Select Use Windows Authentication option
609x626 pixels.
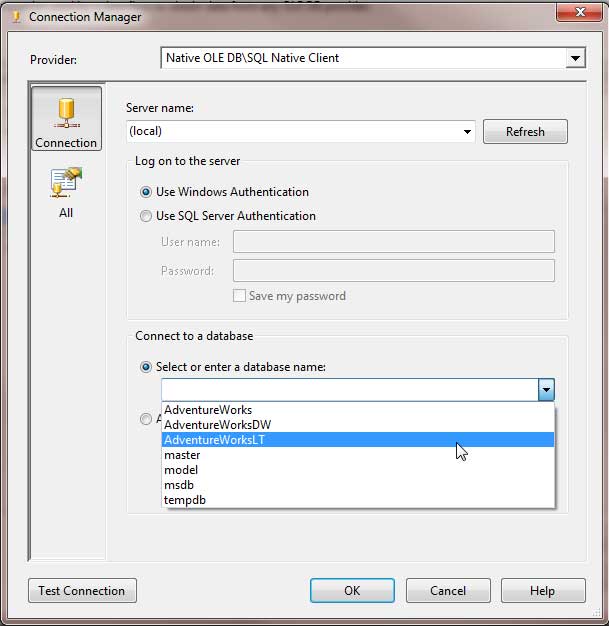[x=147, y=192]
